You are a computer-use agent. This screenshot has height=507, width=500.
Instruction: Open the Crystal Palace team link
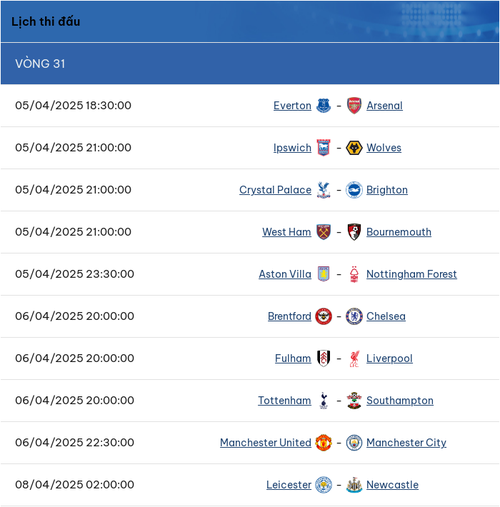click(275, 190)
